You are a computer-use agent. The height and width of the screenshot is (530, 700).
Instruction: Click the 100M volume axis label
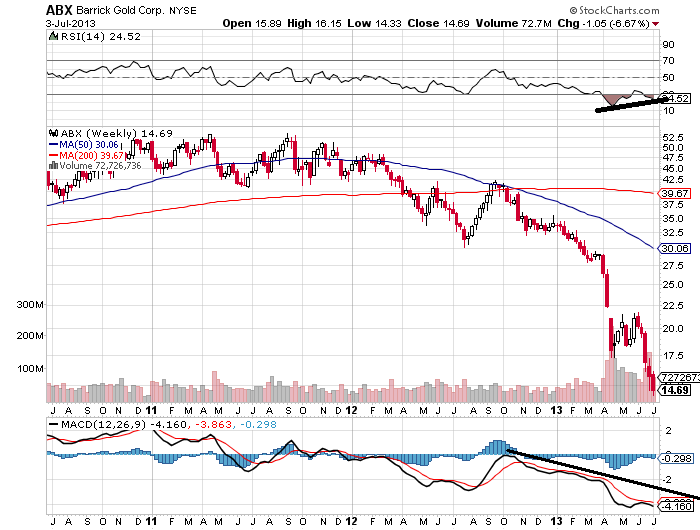(x=30, y=369)
